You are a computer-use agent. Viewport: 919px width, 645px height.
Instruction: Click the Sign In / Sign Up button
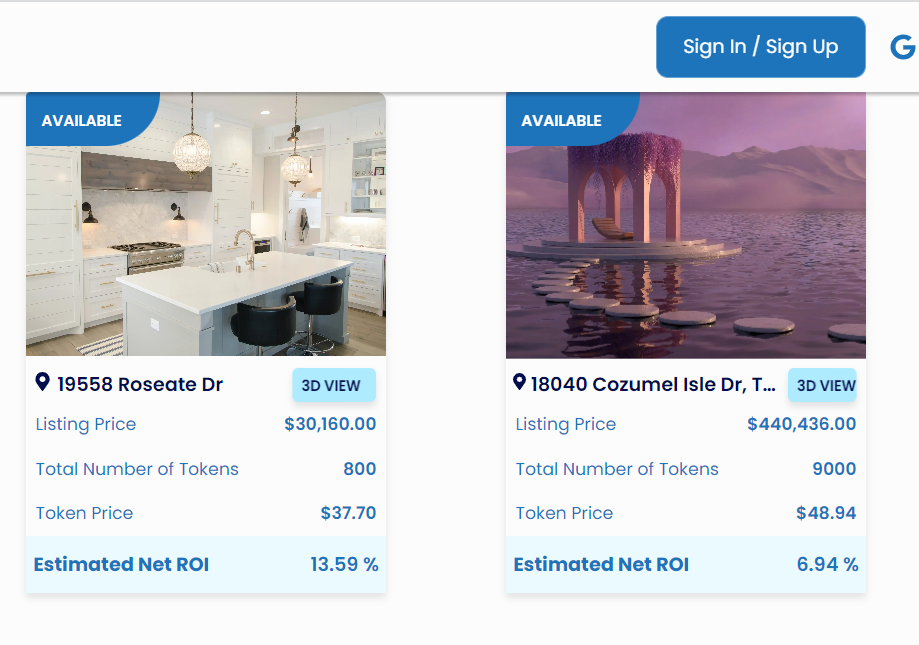pos(760,47)
